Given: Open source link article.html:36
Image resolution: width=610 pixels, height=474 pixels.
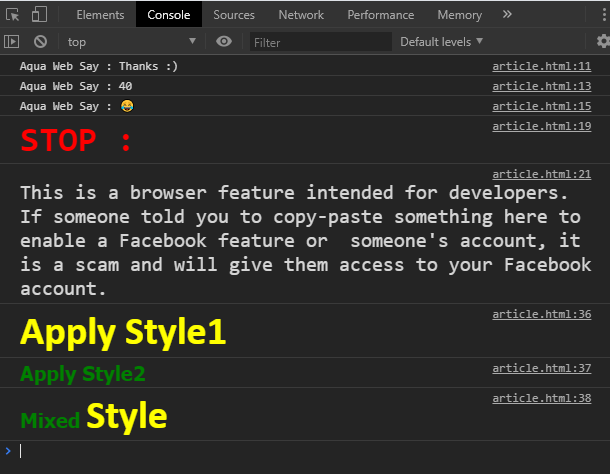Looking at the screenshot, I should pos(542,314).
